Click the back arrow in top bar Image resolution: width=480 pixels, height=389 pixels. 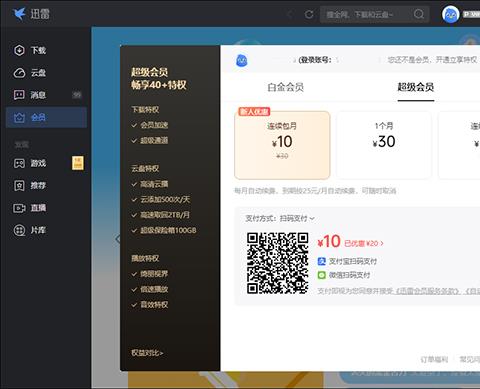(x=290, y=14)
